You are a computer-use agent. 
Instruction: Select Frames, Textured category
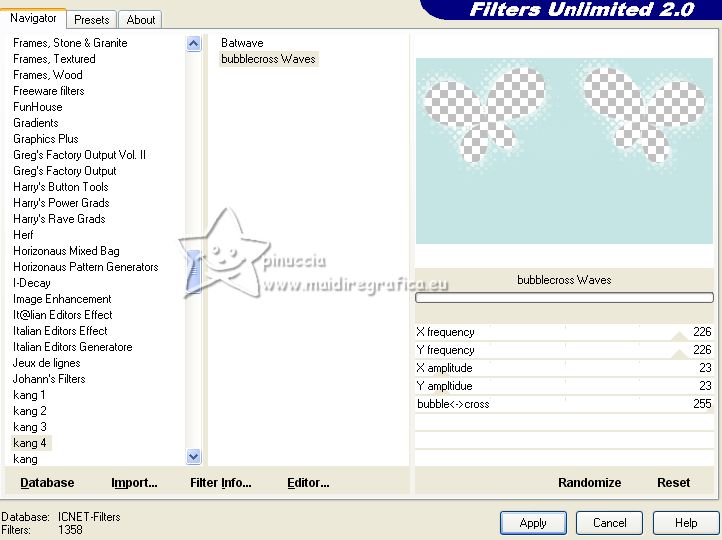click(x=54, y=59)
